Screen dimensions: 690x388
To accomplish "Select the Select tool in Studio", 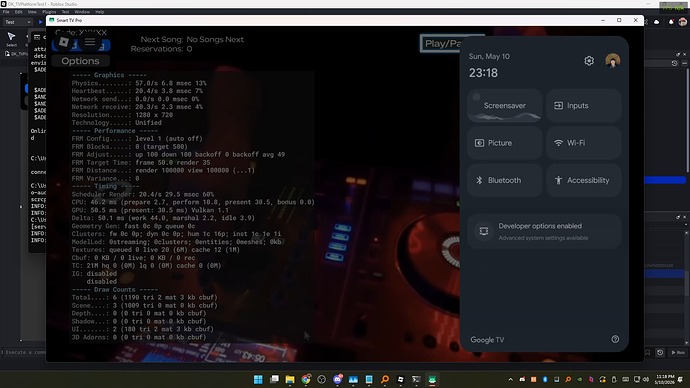I will 11,39.
